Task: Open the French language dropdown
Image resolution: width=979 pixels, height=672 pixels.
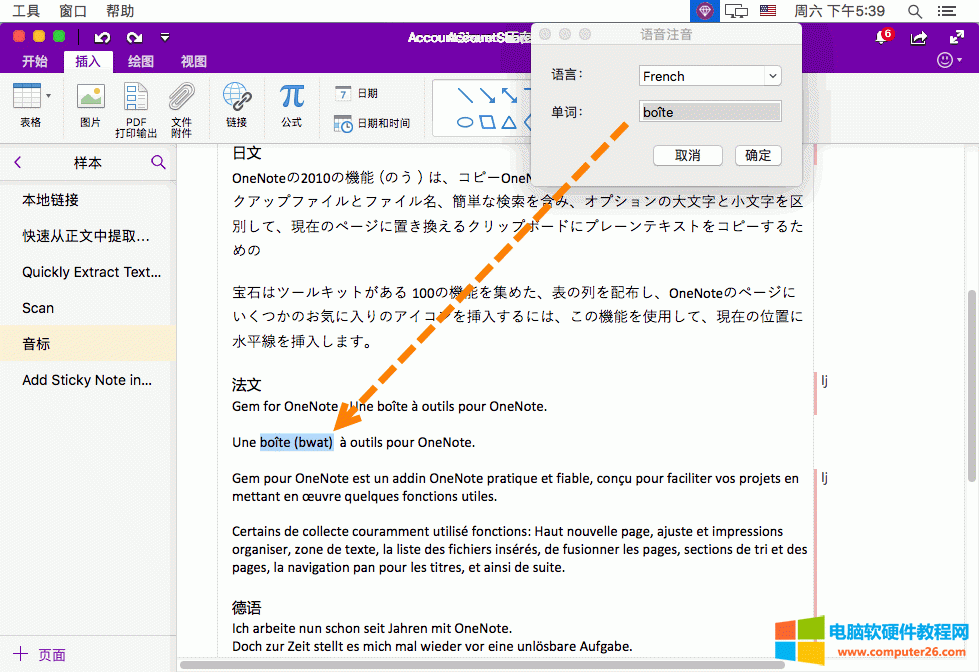Action: pos(710,76)
